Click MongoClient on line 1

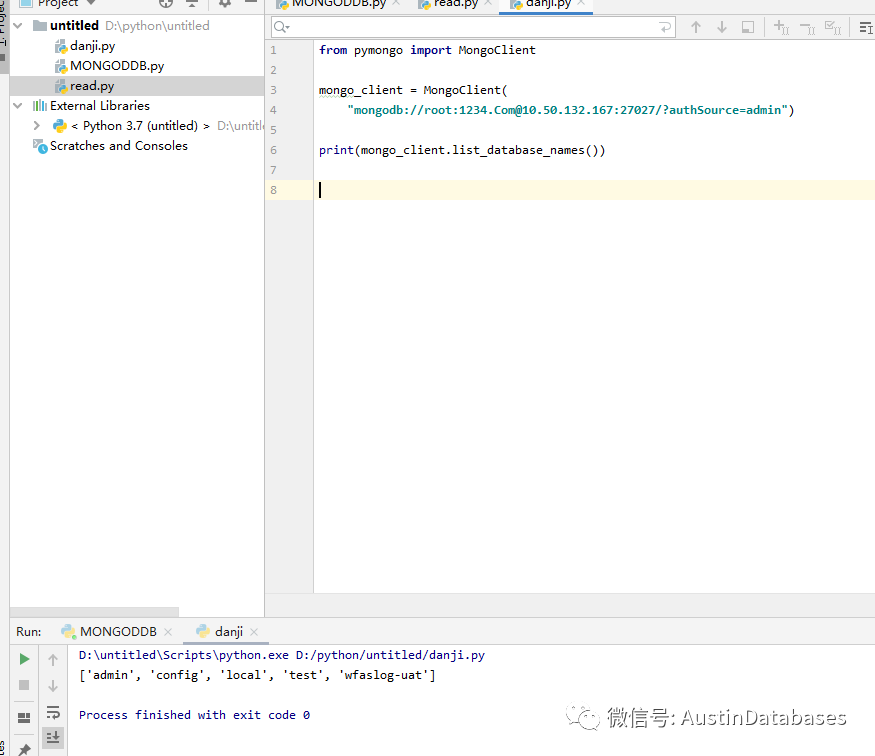pos(497,50)
